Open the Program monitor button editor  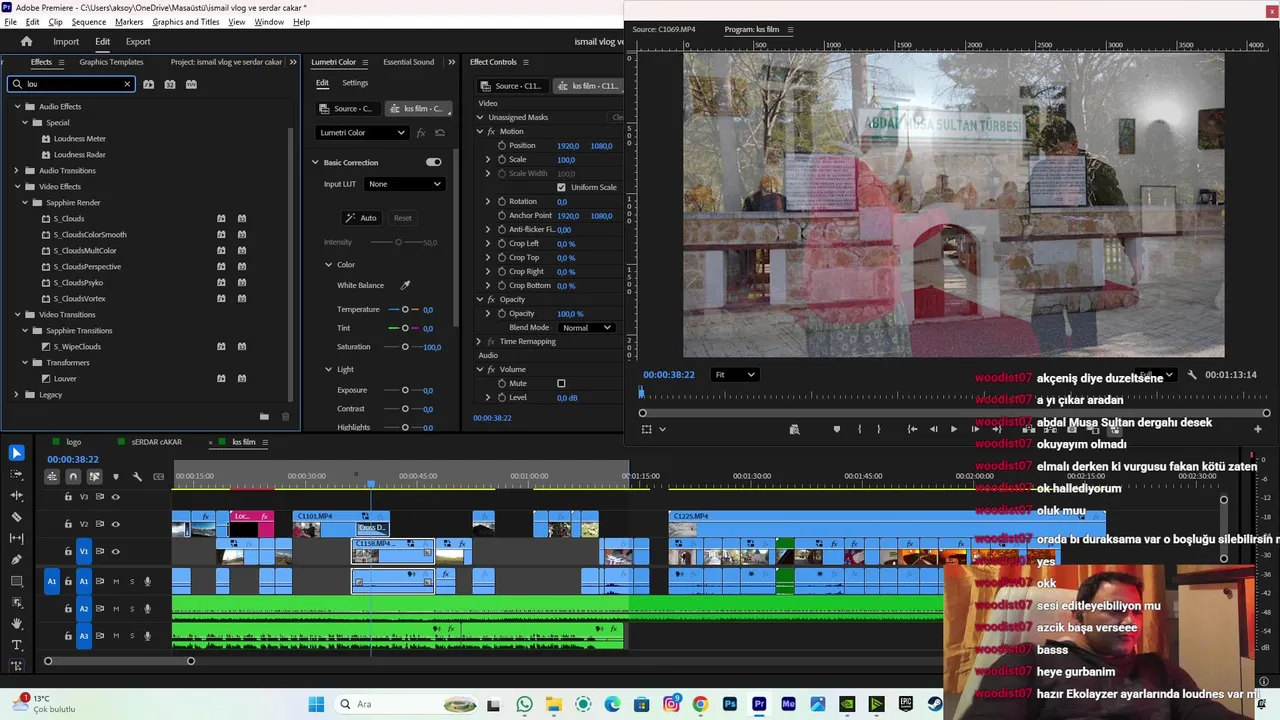pyautogui.click(x=1258, y=429)
